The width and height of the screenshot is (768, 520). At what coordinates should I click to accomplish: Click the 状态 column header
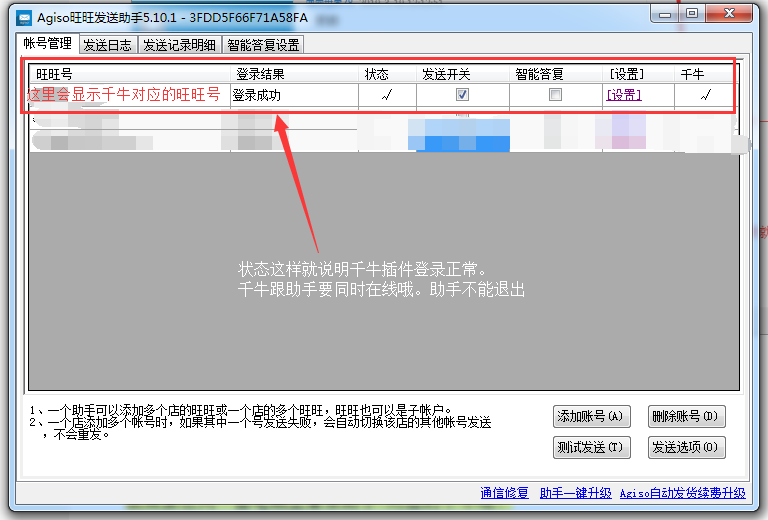pos(387,74)
